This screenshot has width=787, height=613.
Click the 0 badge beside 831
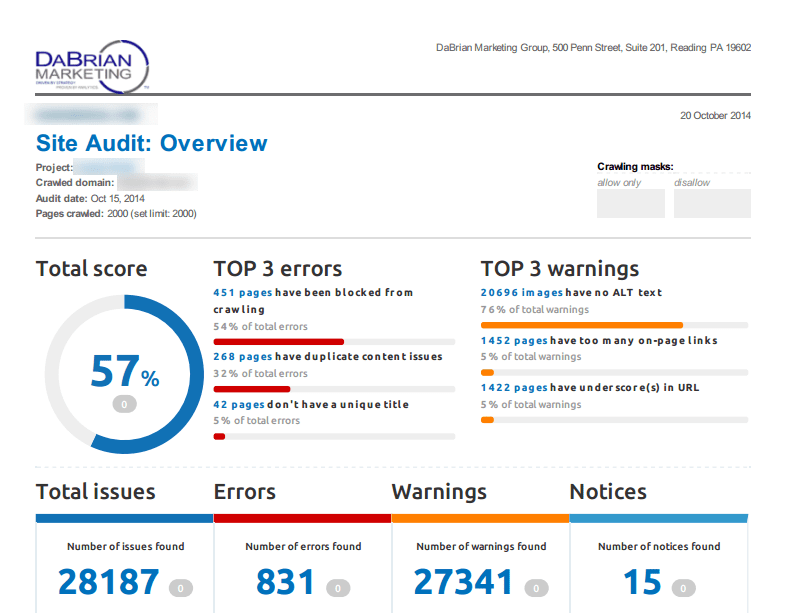pyautogui.click(x=338, y=588)
